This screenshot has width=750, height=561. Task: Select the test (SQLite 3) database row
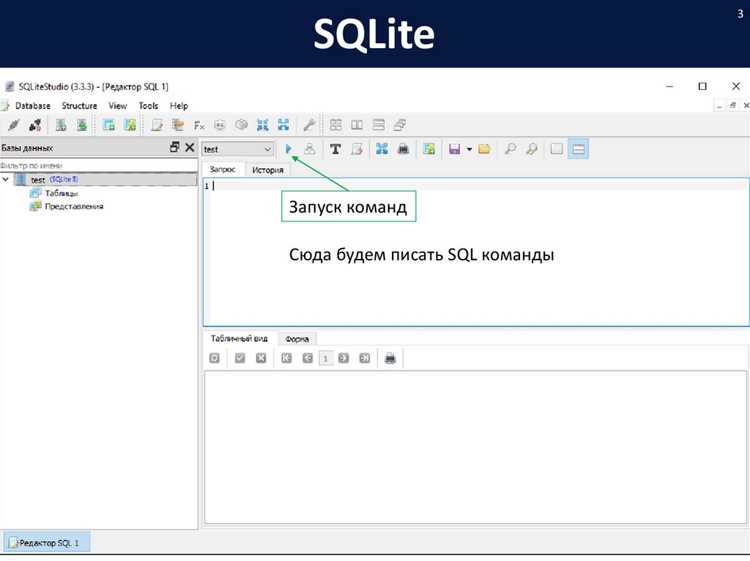105,180
